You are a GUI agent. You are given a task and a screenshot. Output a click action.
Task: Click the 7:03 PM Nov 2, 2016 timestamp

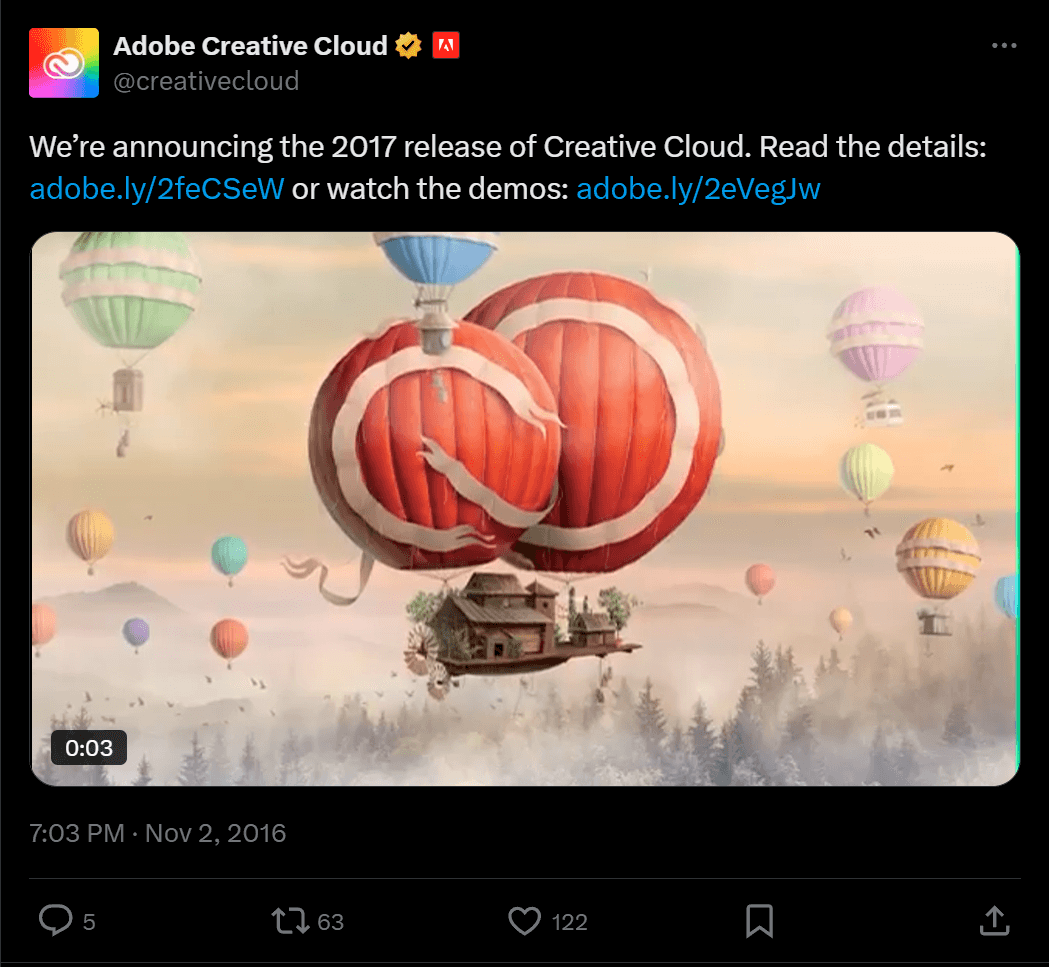pyautogui.click(x=158, y=833)
